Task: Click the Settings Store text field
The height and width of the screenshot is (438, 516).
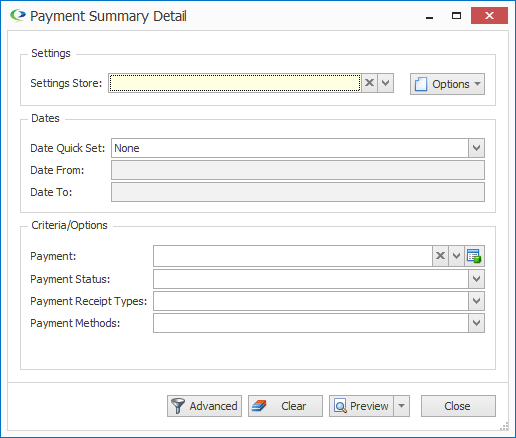Action: [x=235, y=83]
